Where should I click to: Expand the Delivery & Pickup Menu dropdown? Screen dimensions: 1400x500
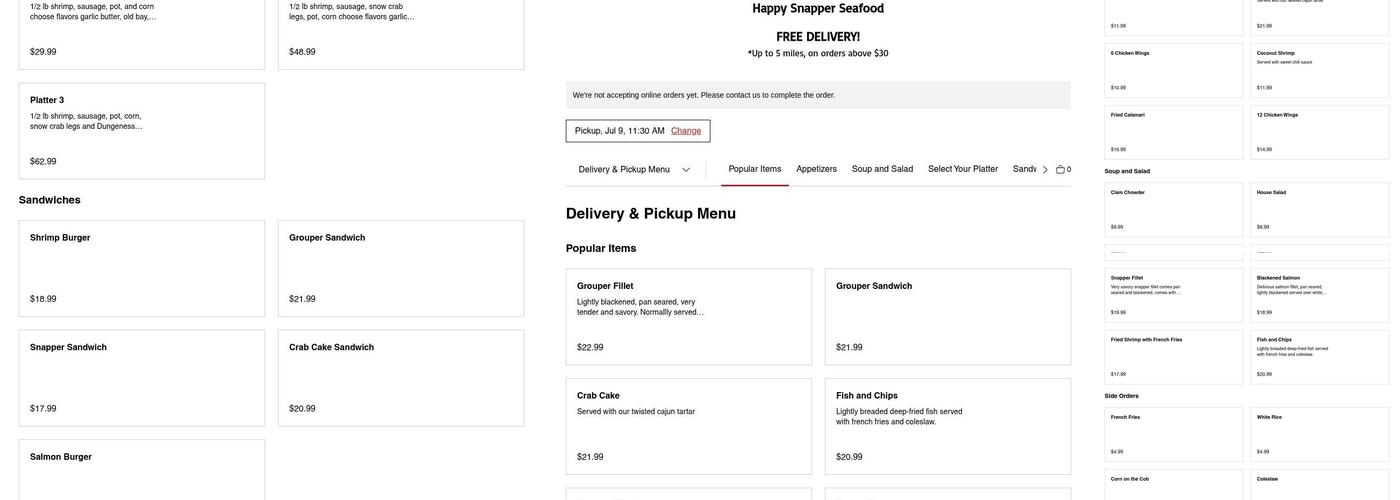click(634, 170)
